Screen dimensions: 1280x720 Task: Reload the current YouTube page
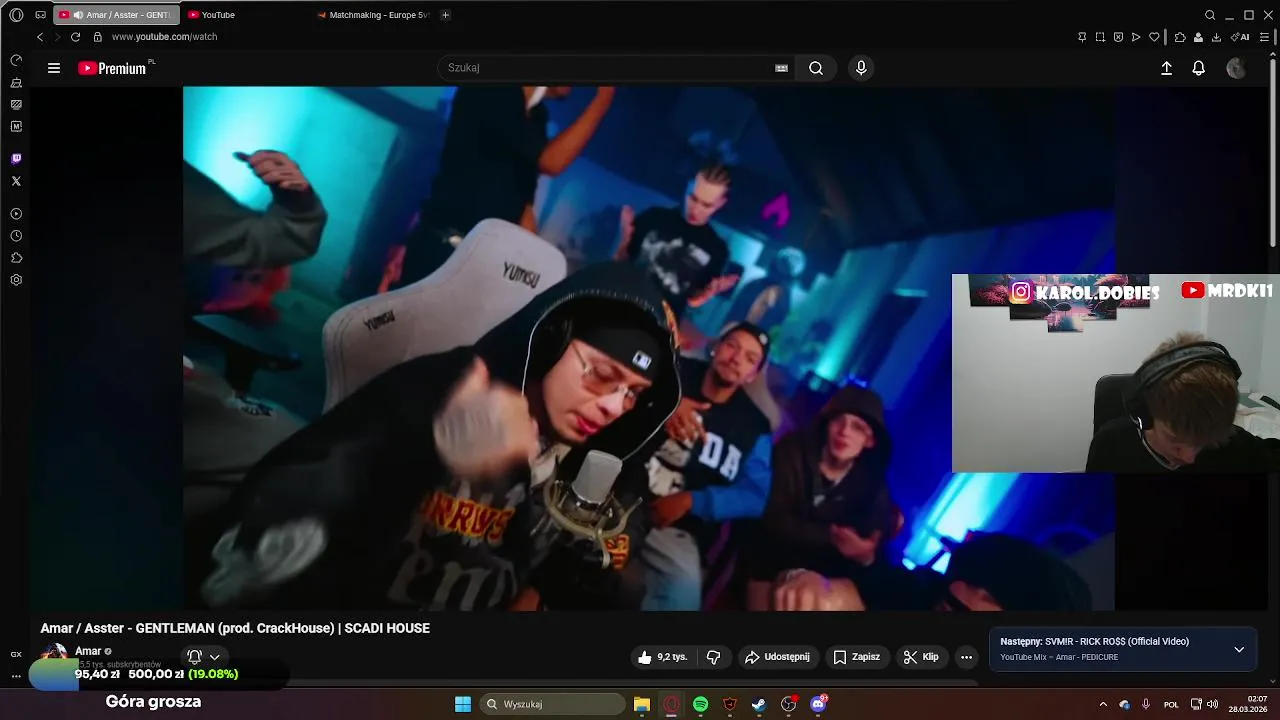75,37
